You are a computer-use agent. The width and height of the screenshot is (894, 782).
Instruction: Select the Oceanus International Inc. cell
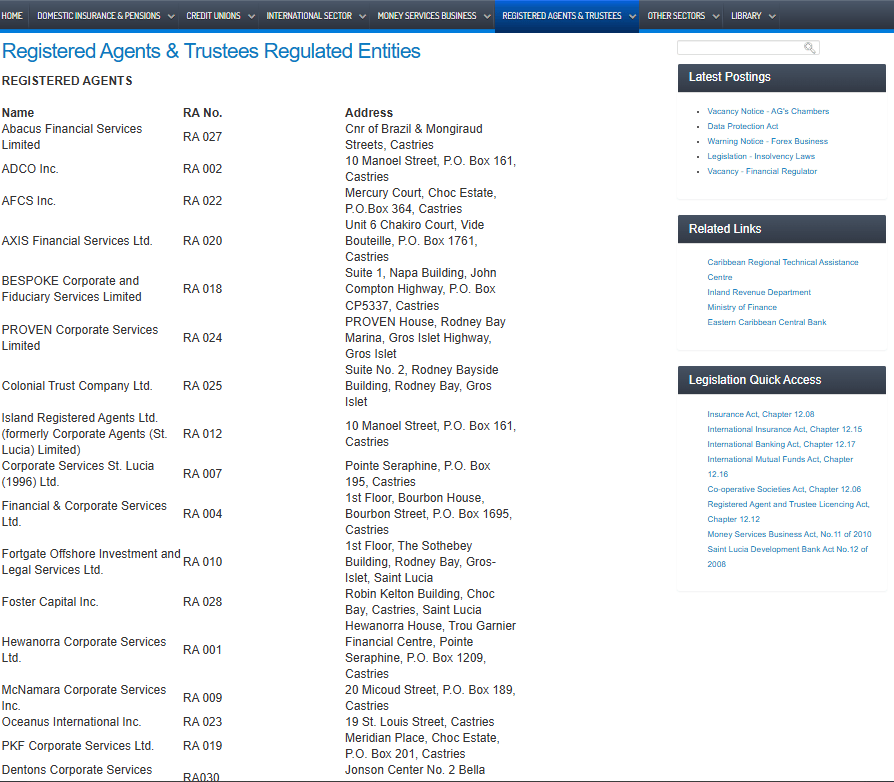coord(71,722)
